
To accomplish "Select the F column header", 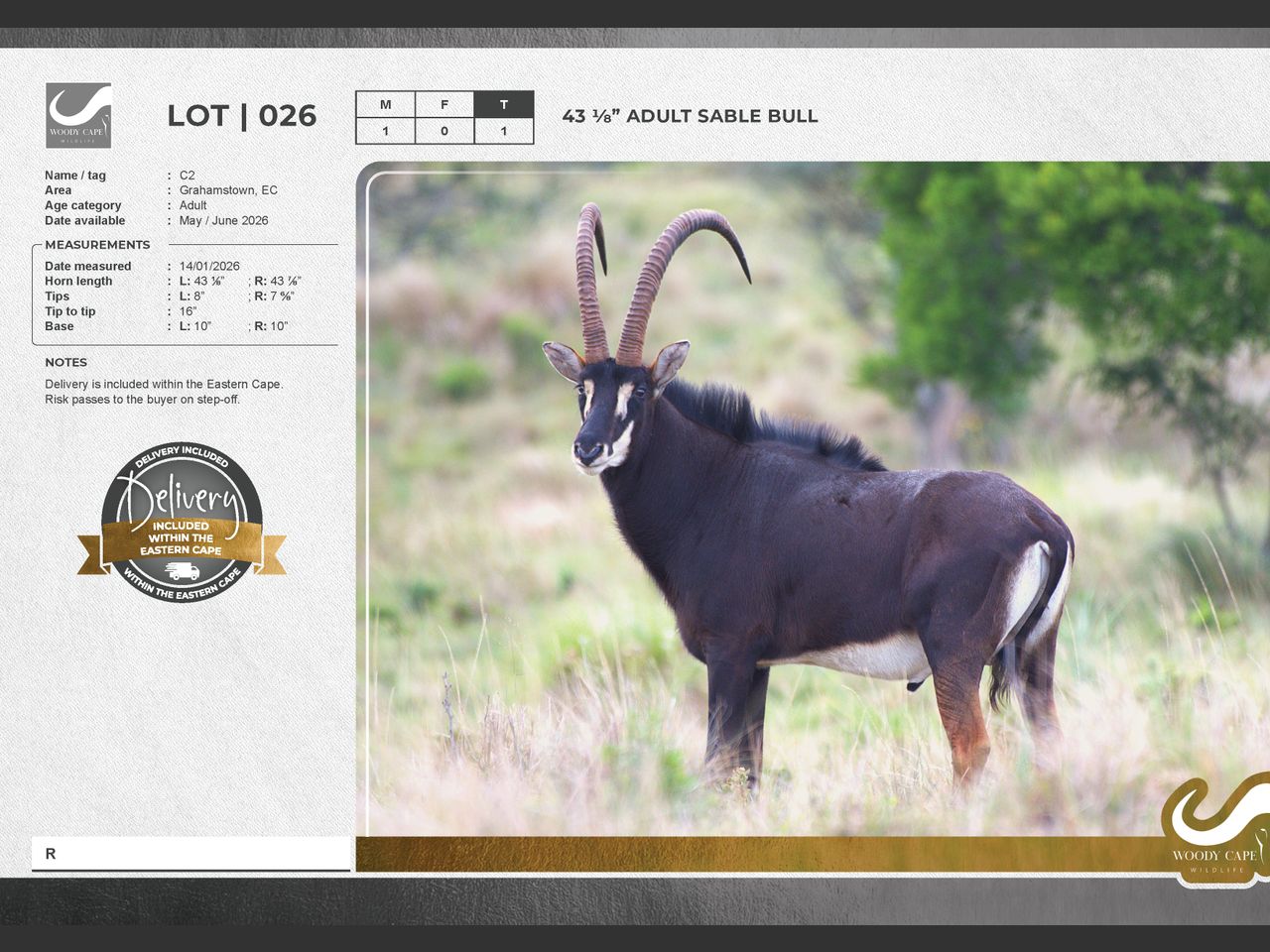I will 444,104.
